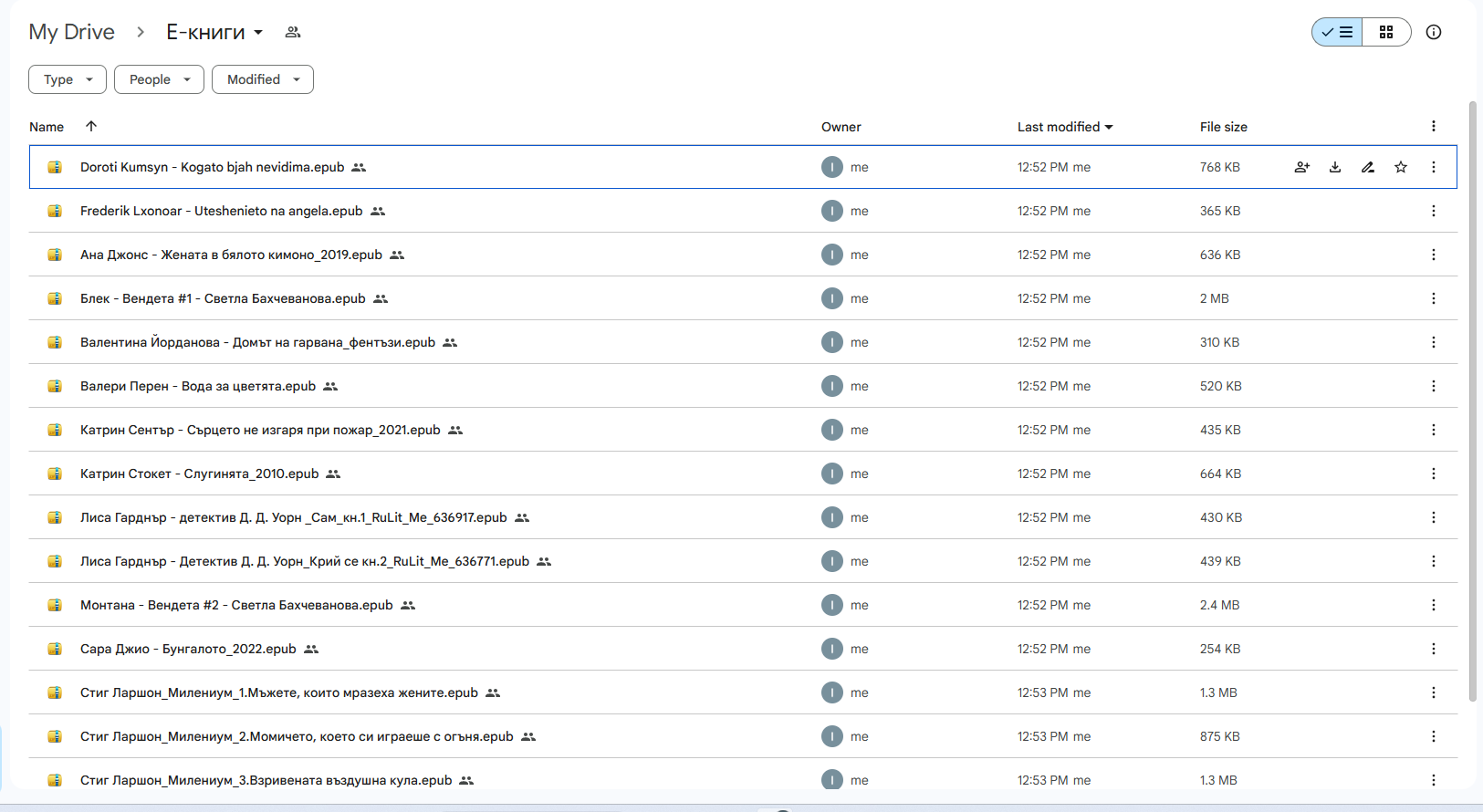Viewport: 1483px width, 812px height.
Task: Star the Doroti Kumsyn epub file
Action: click(x=1400, y=167)
